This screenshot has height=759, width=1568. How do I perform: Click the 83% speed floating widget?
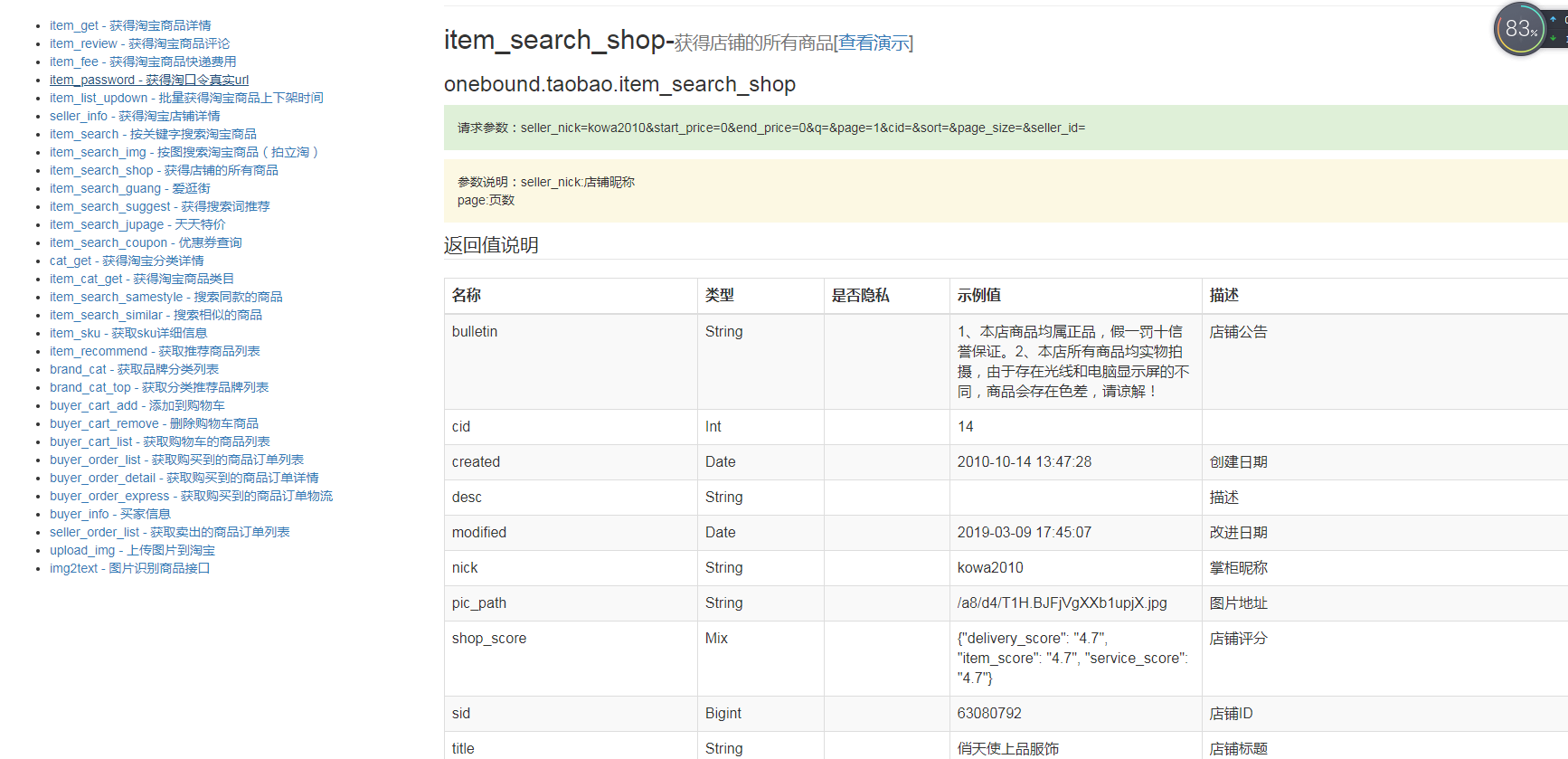[x=1521, y=29]
